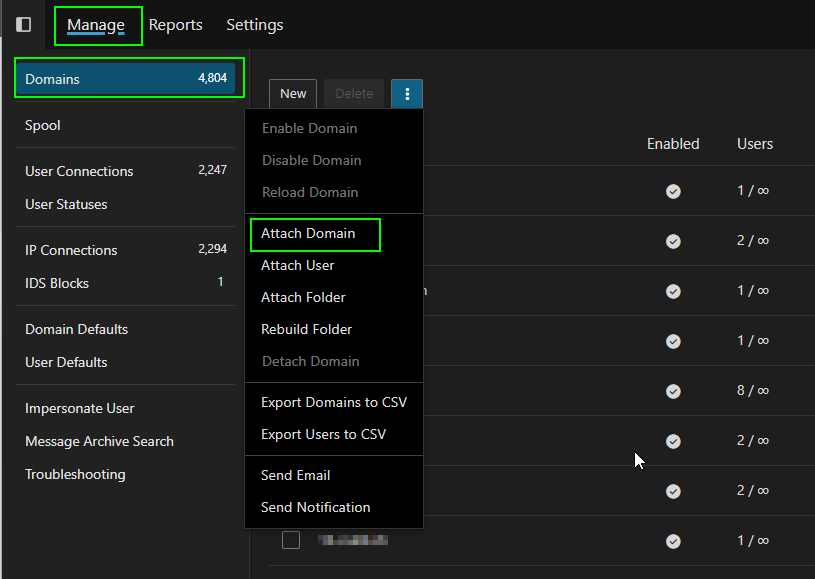815x579 pixels.
Task: Open the three-dot more actions menu
Action: click(407, 94)
